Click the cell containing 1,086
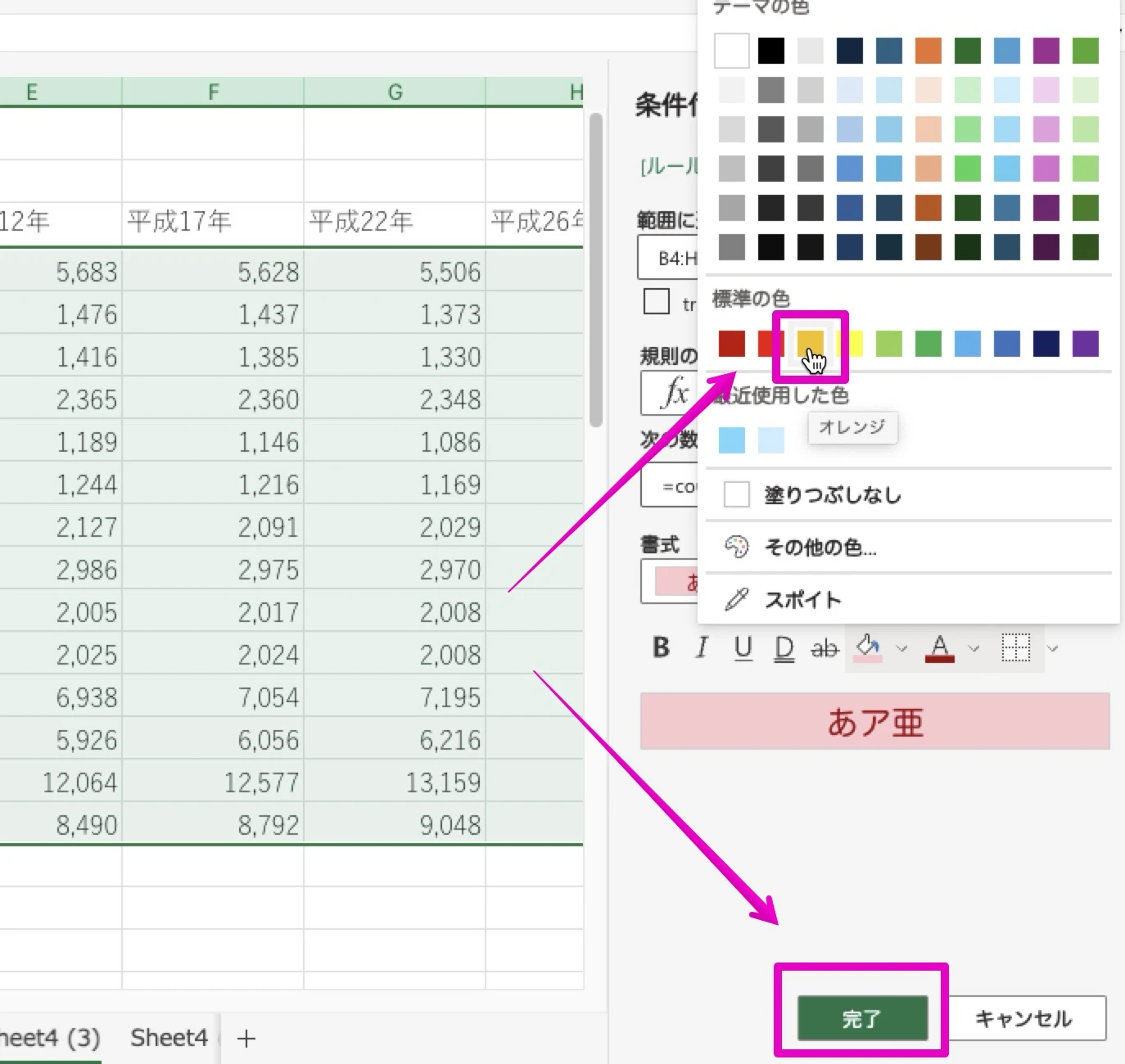Viewport: 1125px width, 1064px height. (395, 441)
